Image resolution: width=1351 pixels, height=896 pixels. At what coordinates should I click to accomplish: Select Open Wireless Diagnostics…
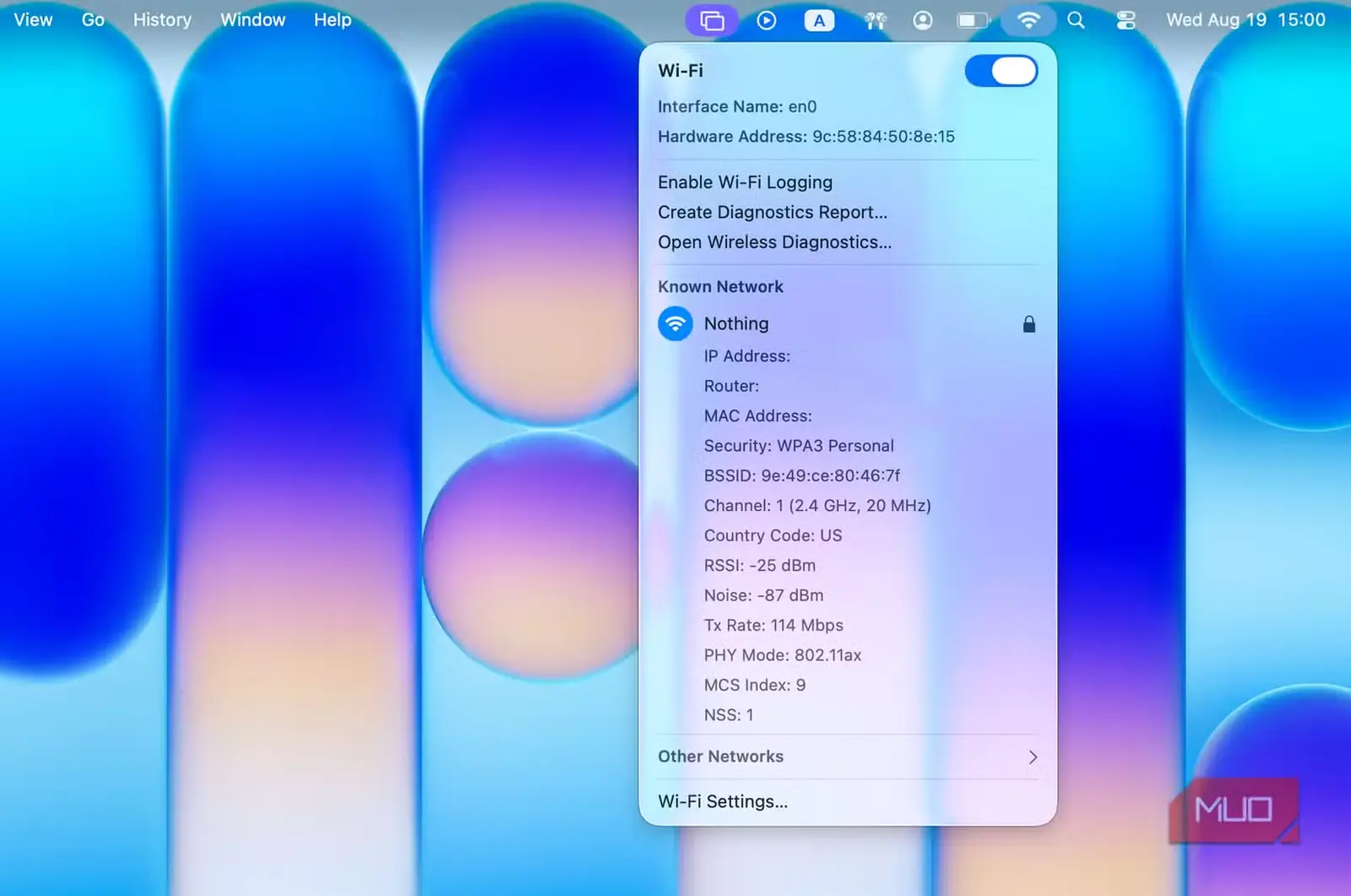[775, 242]
